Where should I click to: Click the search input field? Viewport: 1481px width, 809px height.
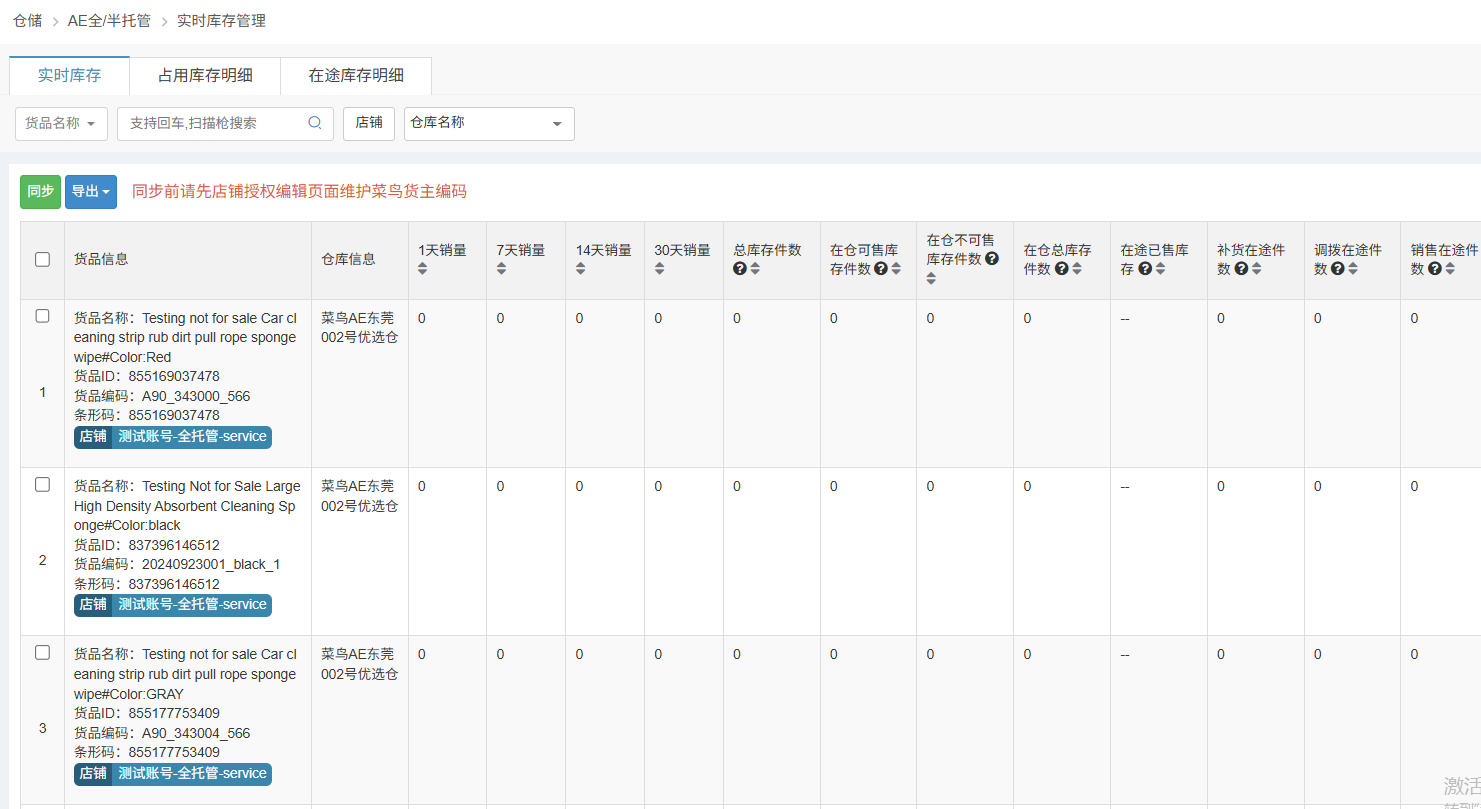point(212,123)
